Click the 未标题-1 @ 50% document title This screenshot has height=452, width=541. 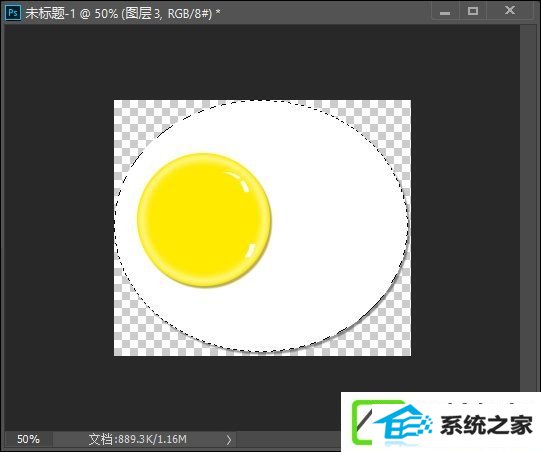point(71,13)
